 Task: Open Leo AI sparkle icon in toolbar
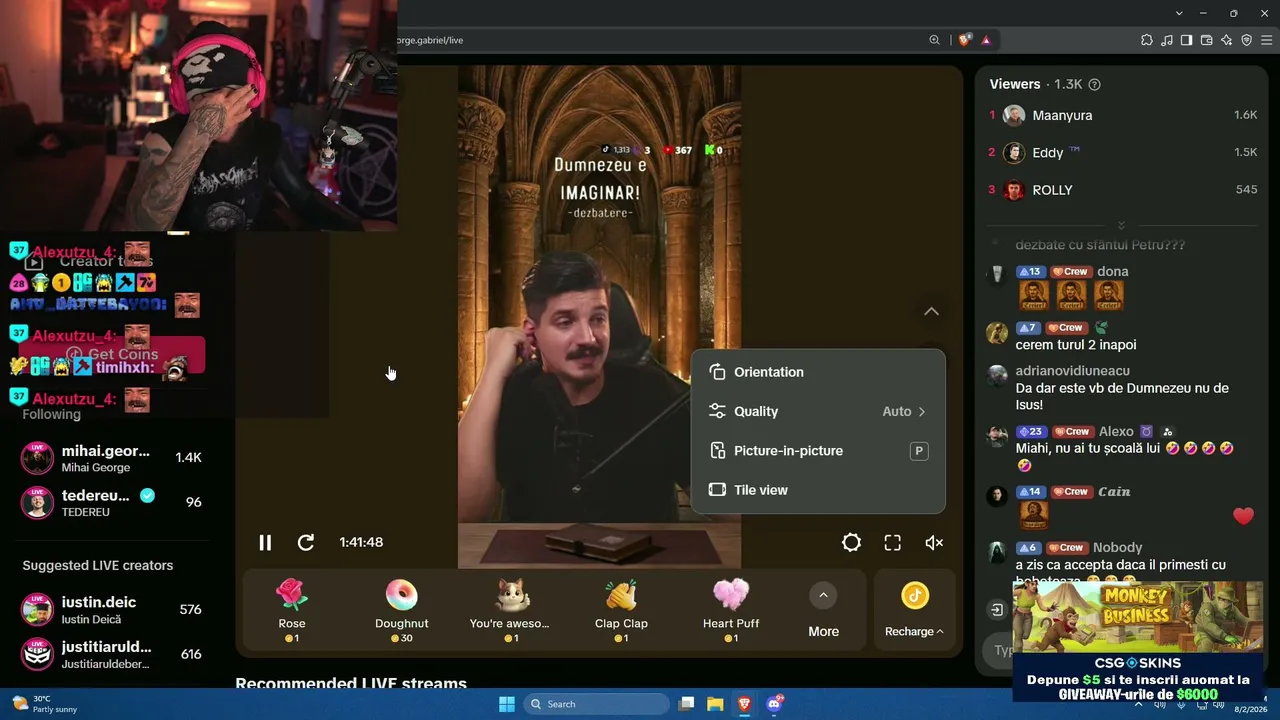click(x=1226, y=40)
